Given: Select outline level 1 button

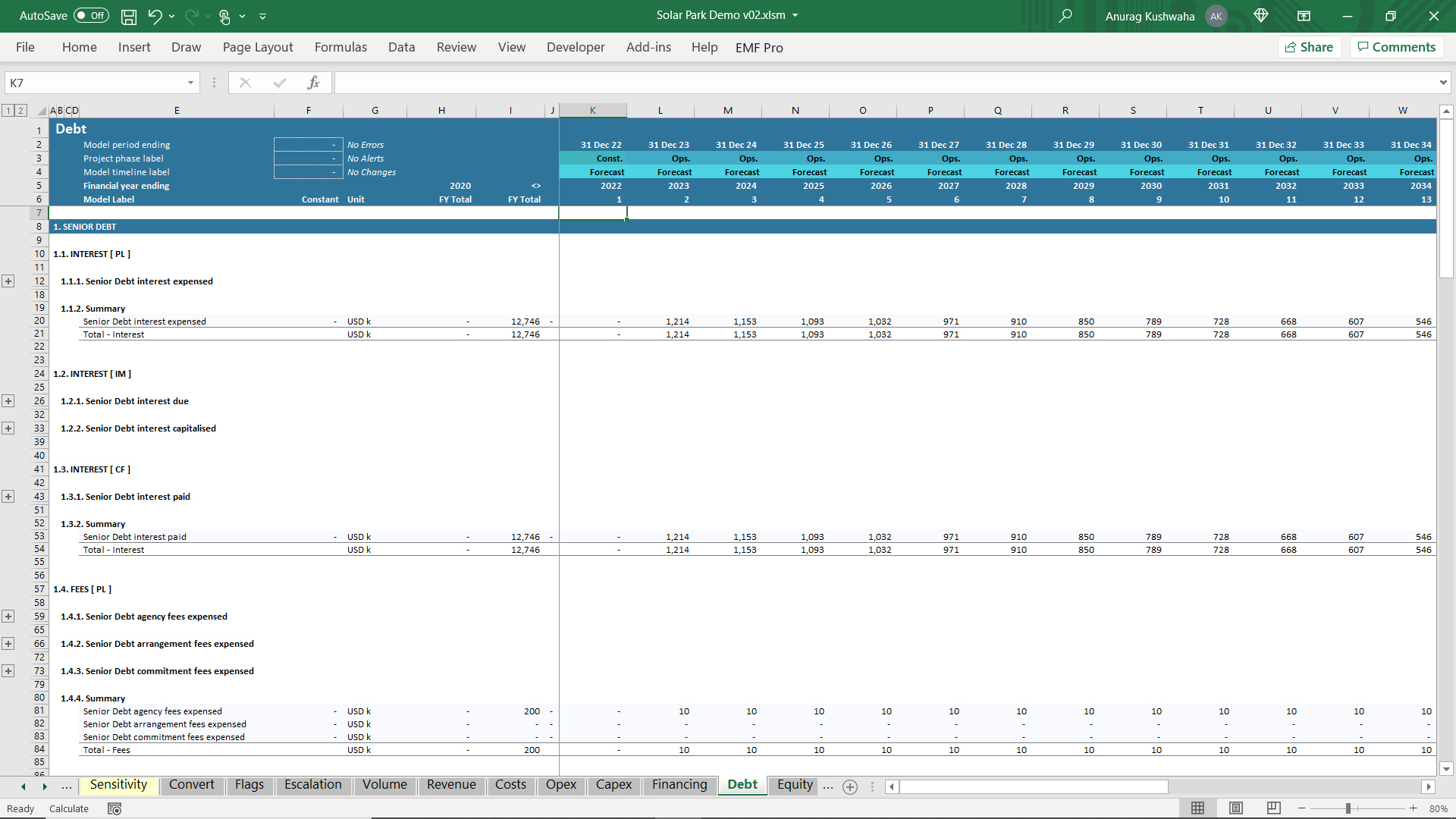Looking at the screenshot, I should (x=8, y=111).
